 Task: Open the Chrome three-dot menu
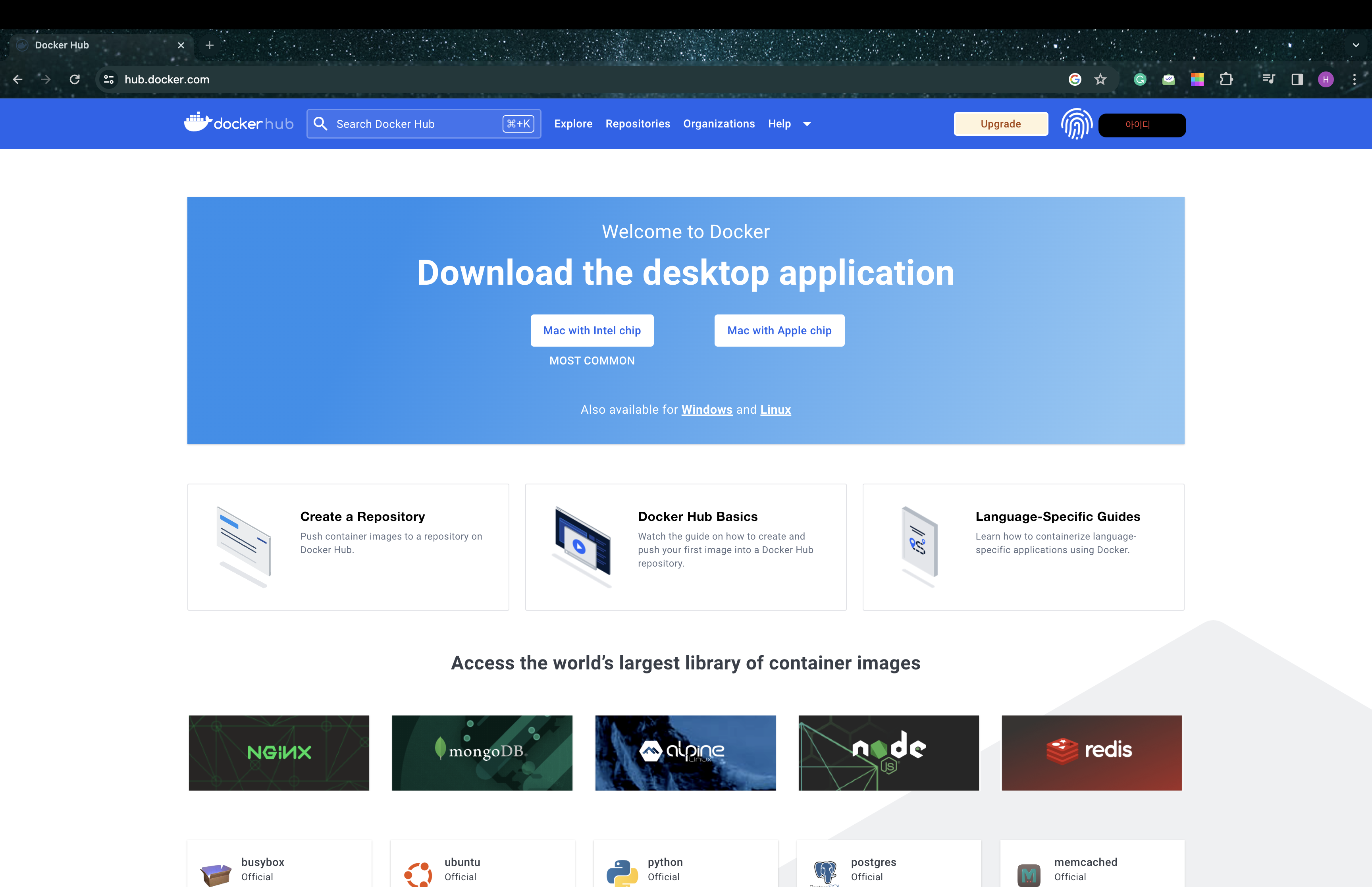[x=1354, y=79]
